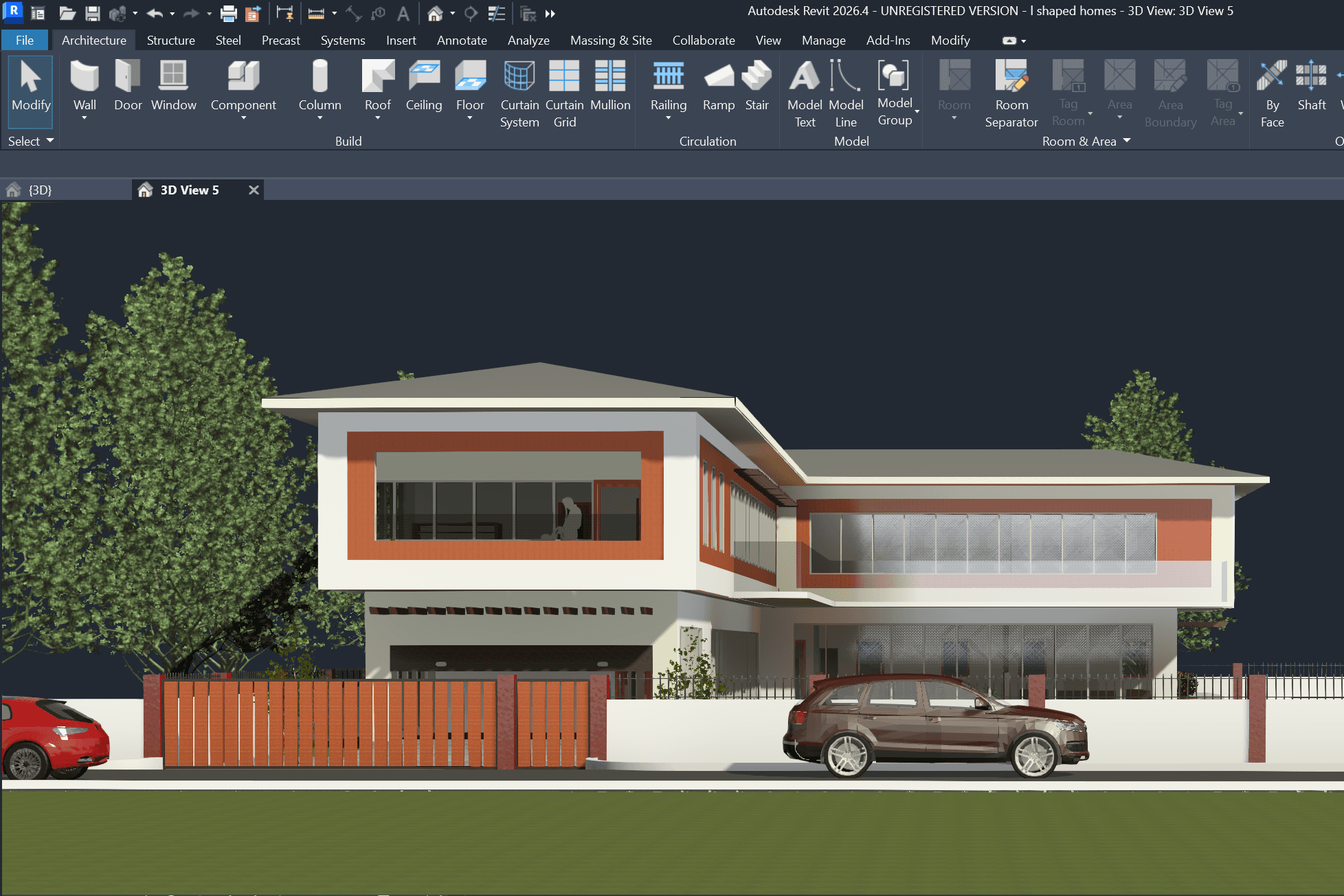Switch to the {3D} view tab
This screenshot has width=1344, height=896.
(x=40, y=190)
